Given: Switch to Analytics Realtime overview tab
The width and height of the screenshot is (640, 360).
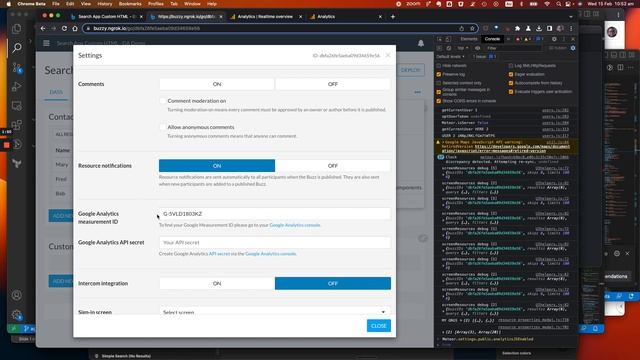Looking at the screenshot, I should 266,17.
